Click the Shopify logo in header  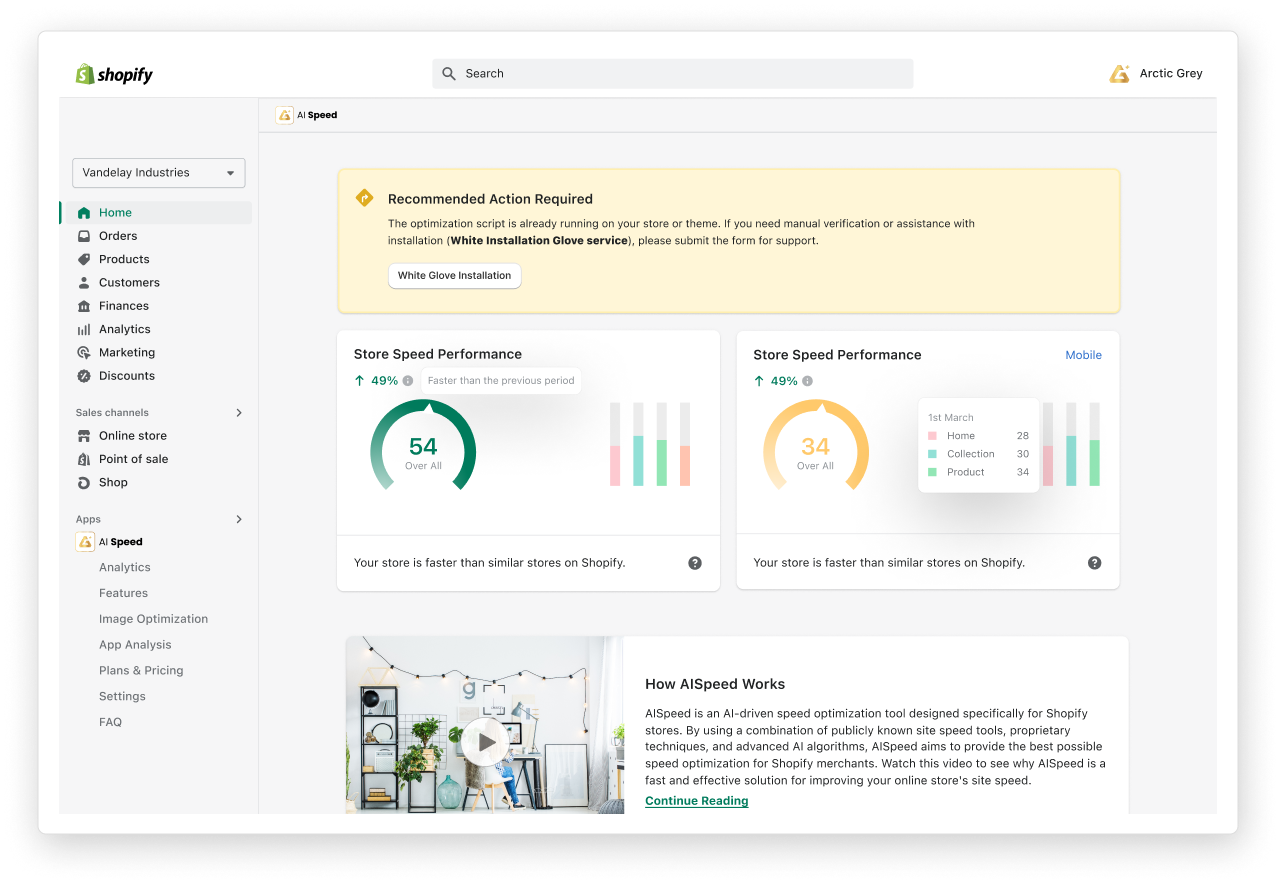pyautogui.click(x=114, y=74)
